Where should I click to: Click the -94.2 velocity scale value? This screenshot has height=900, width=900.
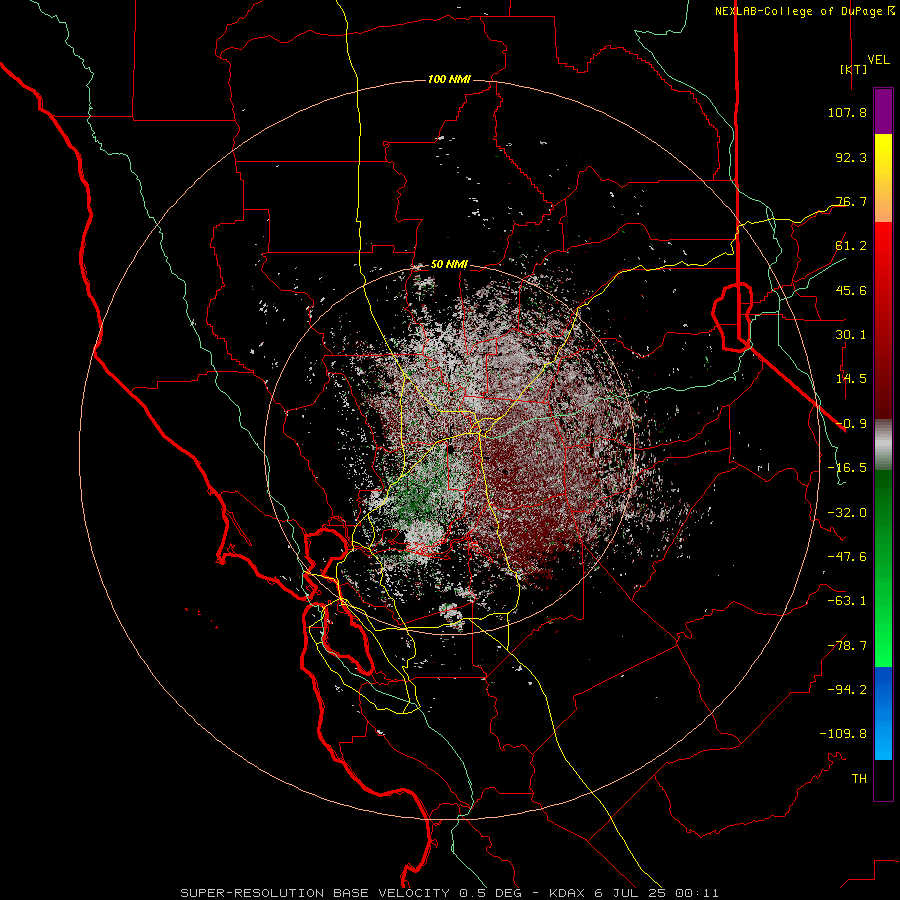point(847,689)
